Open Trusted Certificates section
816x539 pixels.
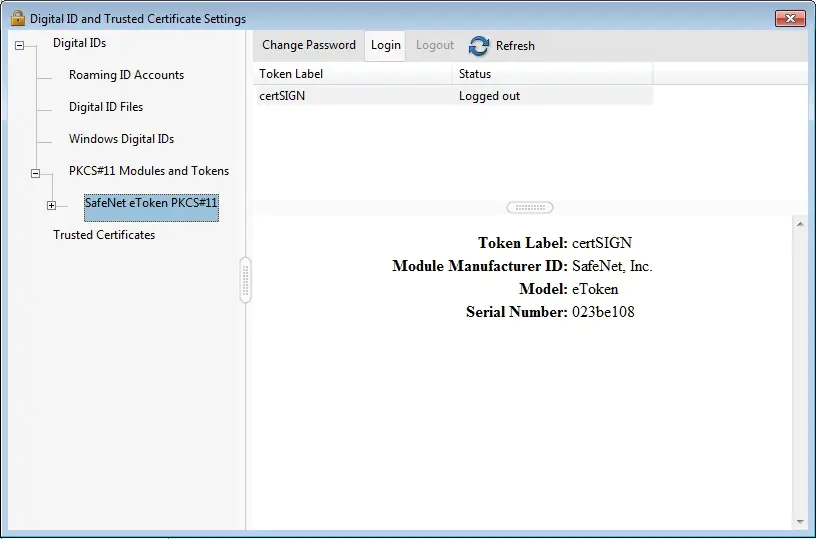click(x=104, y=235)
